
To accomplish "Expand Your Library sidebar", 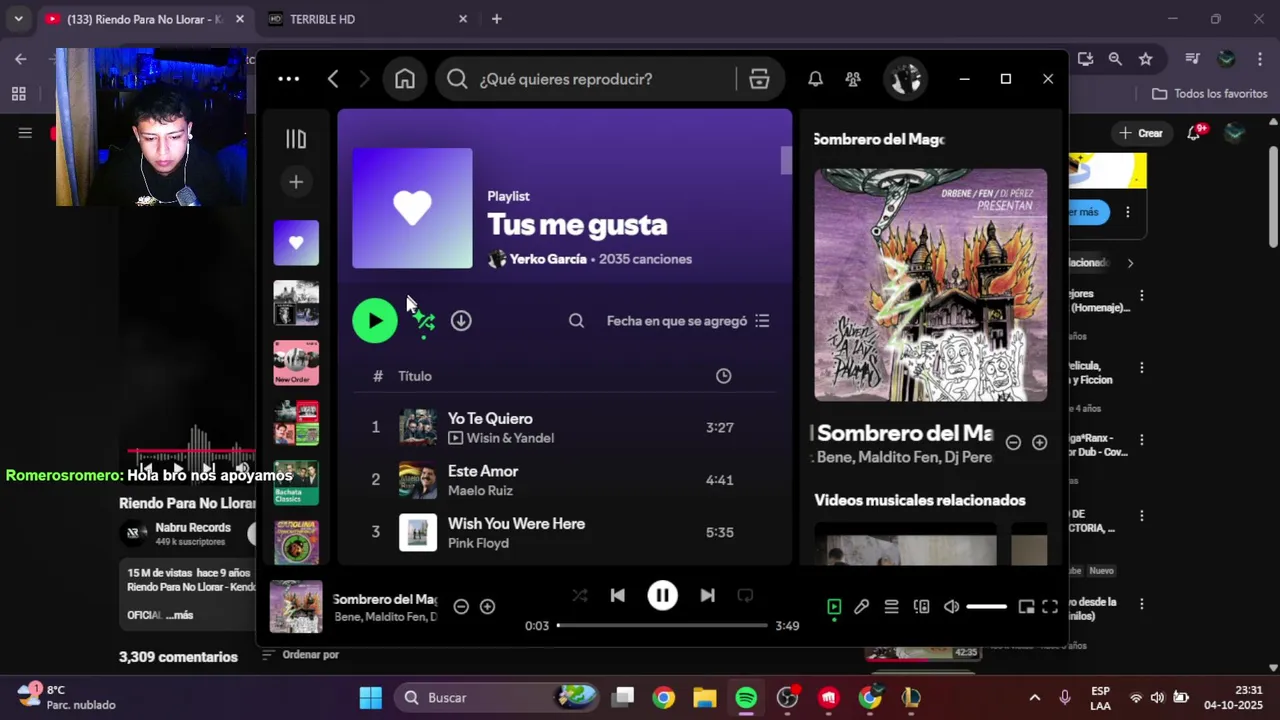I will 296,139.
